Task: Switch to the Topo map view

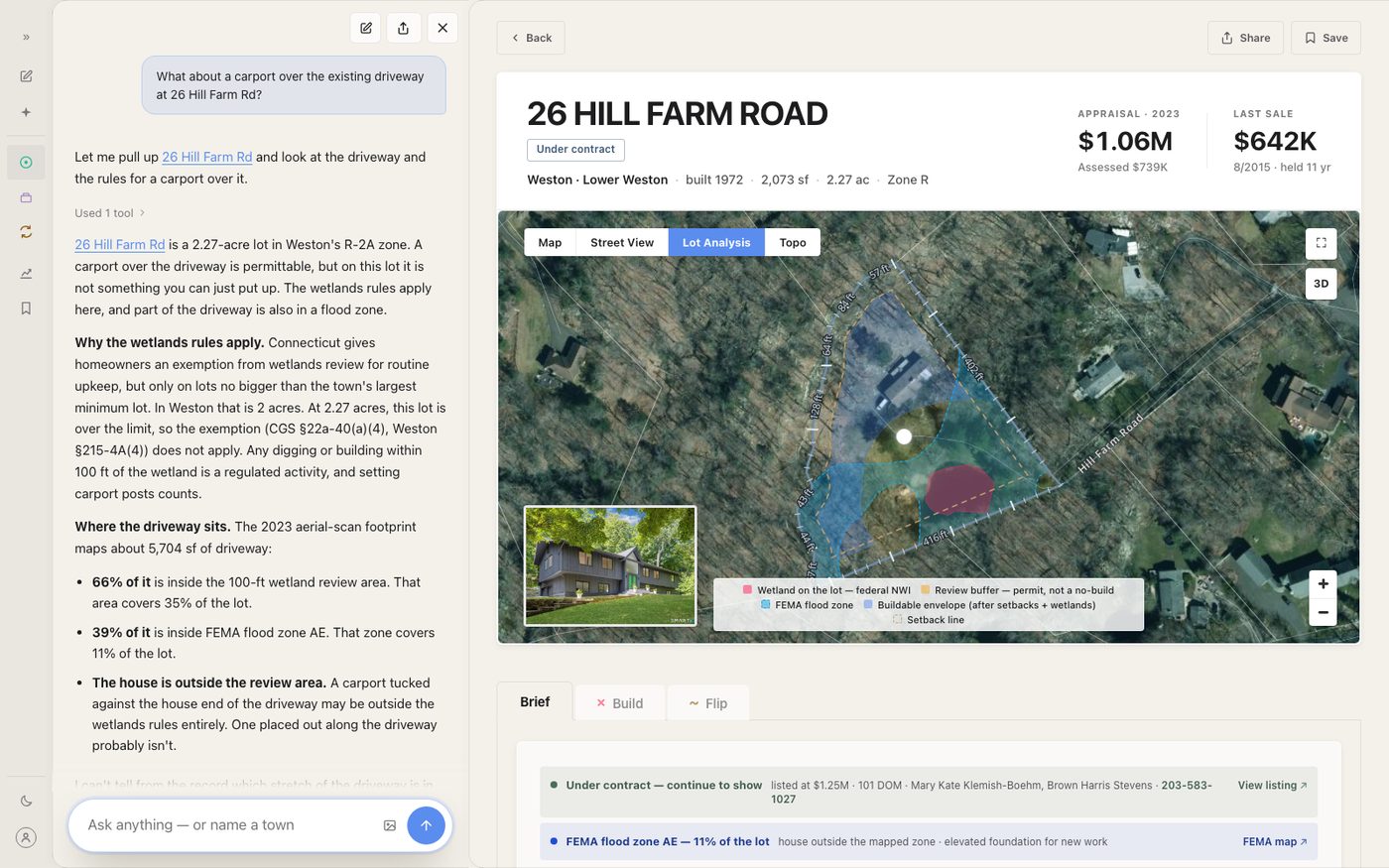Action: click(x=793, y=243)
